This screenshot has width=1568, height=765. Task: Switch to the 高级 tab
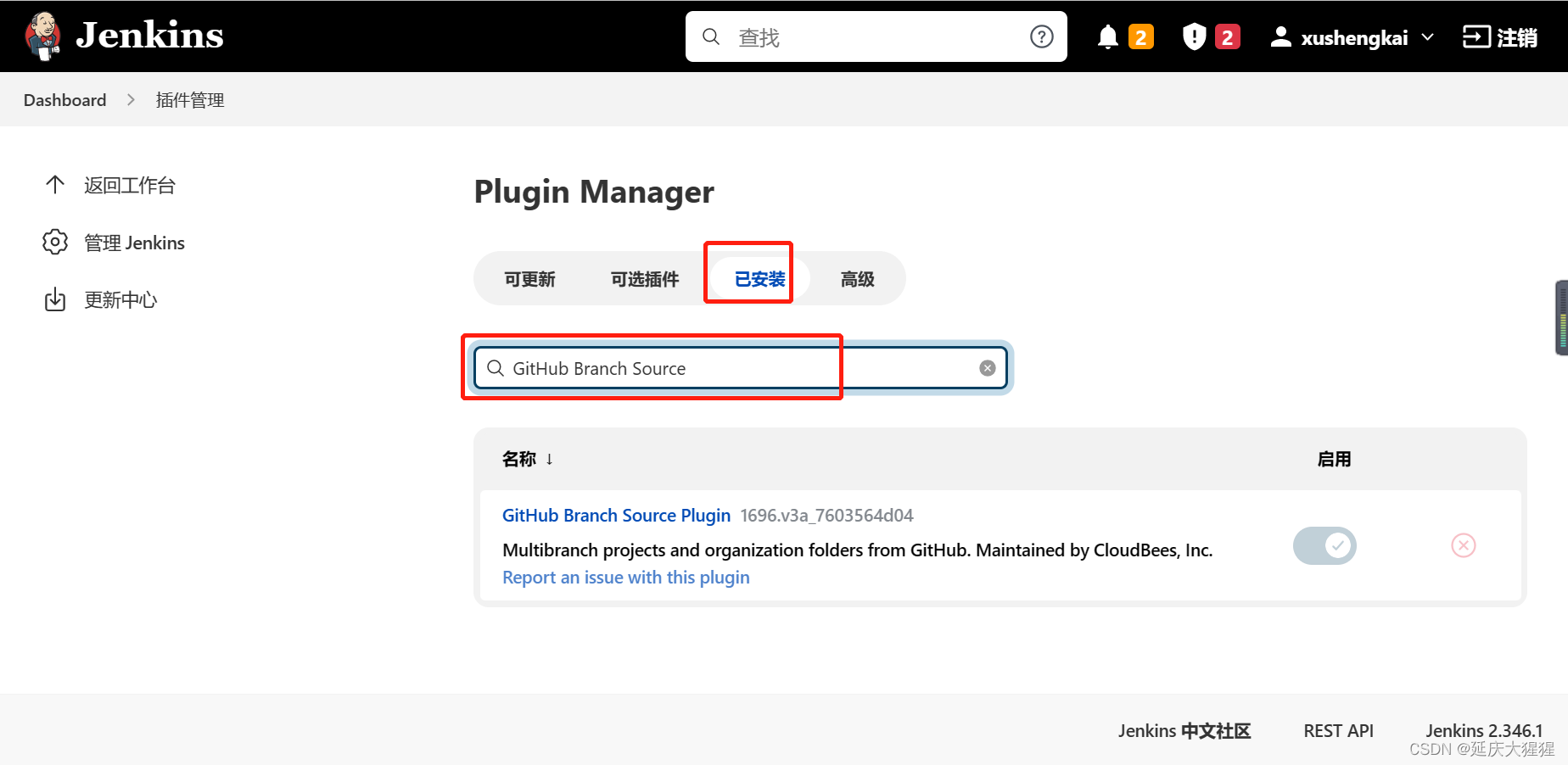(x=857, y=279)
